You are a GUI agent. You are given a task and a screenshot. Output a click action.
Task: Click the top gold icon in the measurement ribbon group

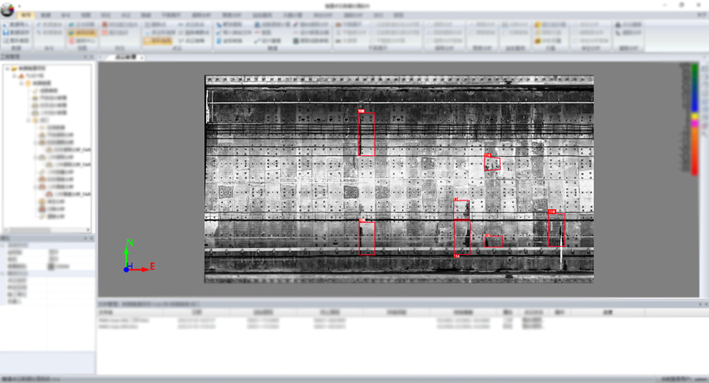(538, 25)
